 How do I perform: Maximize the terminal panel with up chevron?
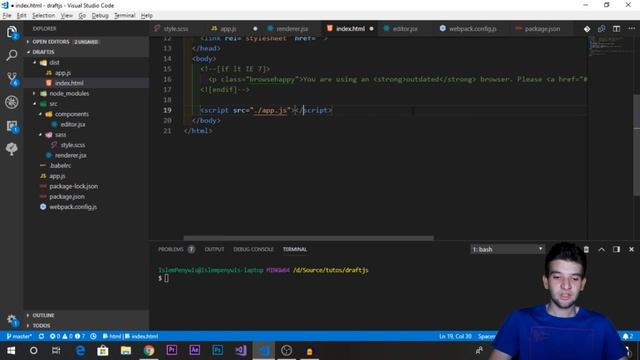(602, 249)
